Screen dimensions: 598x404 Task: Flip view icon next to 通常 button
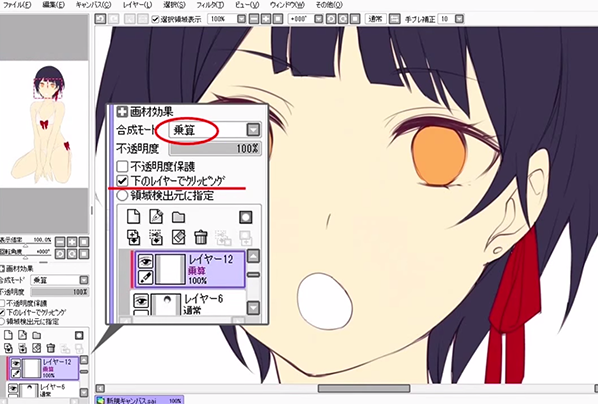point(394,19)
